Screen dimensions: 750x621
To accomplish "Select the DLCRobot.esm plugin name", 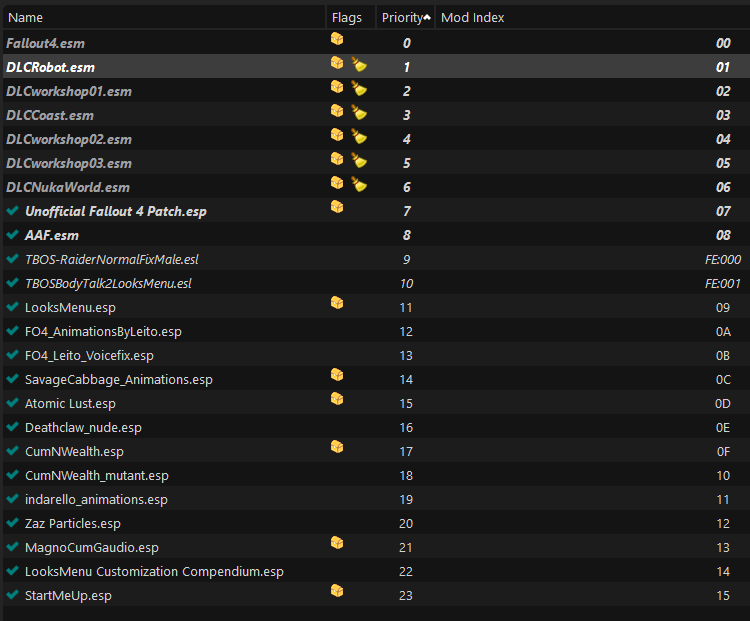I will [x=50, y=67].
